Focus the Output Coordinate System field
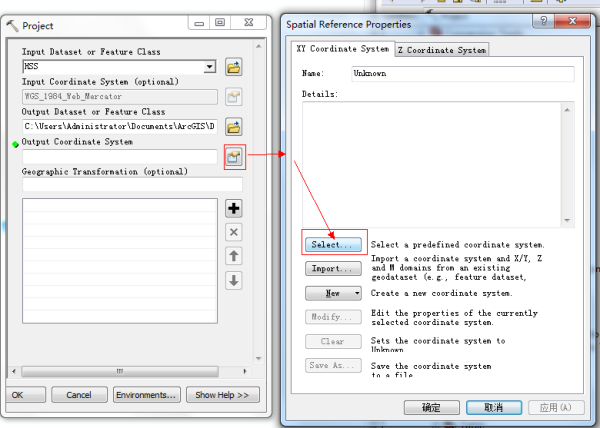The height and width of the screenshot is (428, 600). pos(120,156)
